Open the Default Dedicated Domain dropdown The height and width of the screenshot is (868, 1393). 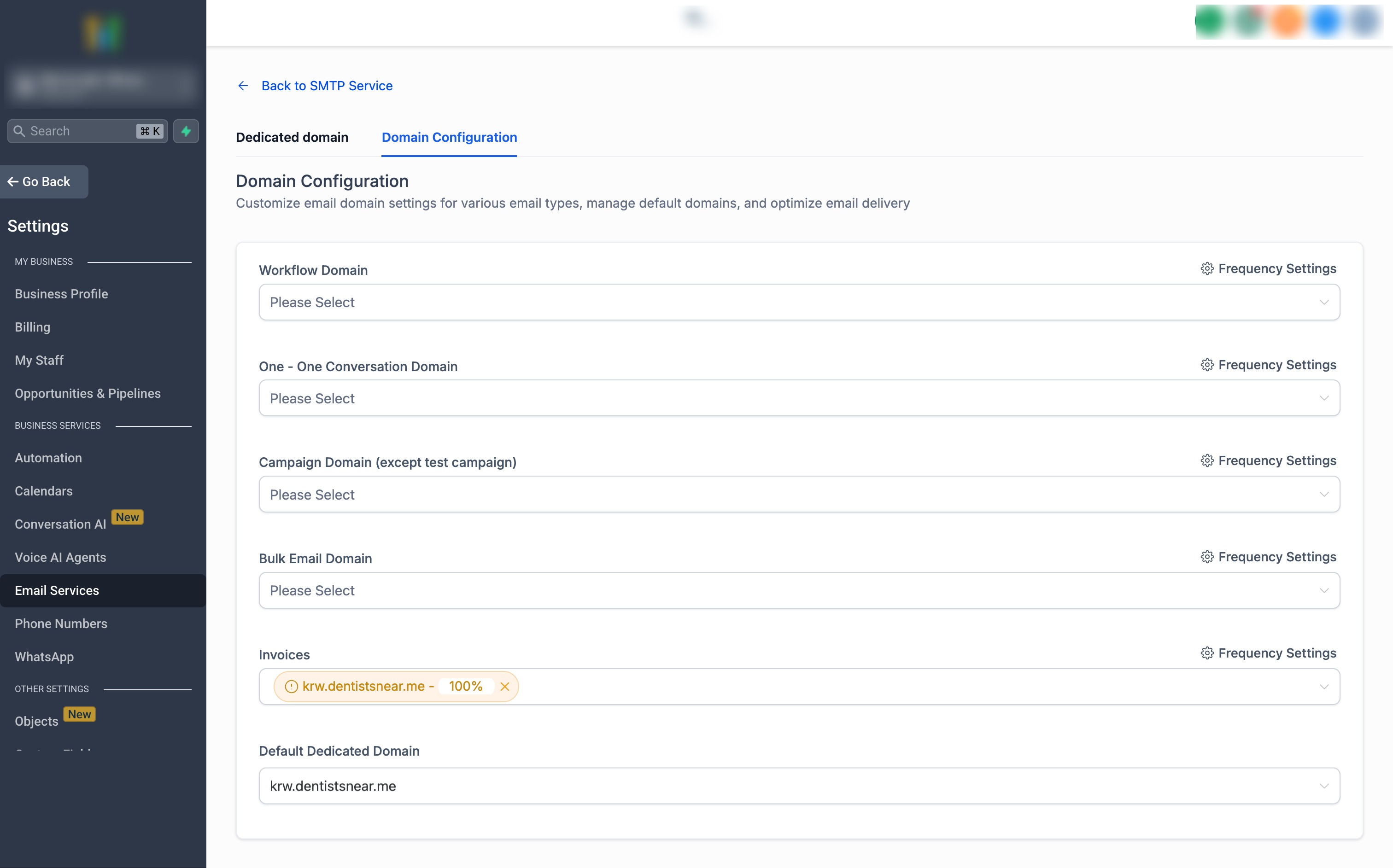coord(799,786)
